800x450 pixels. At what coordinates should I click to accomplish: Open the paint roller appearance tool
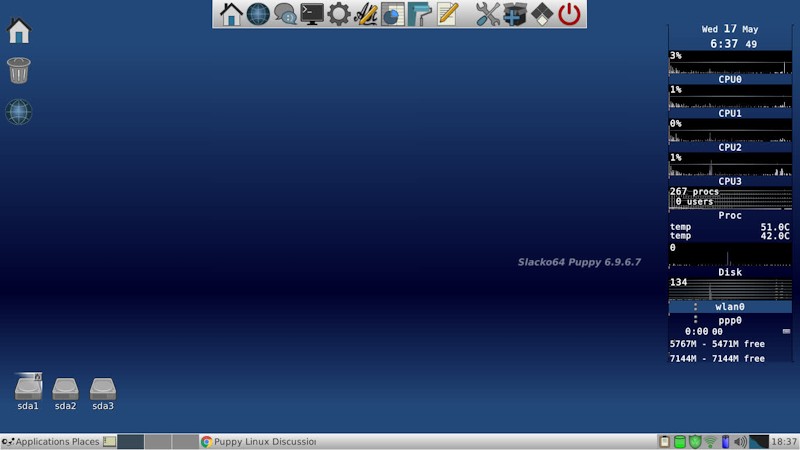coord(420,14)
